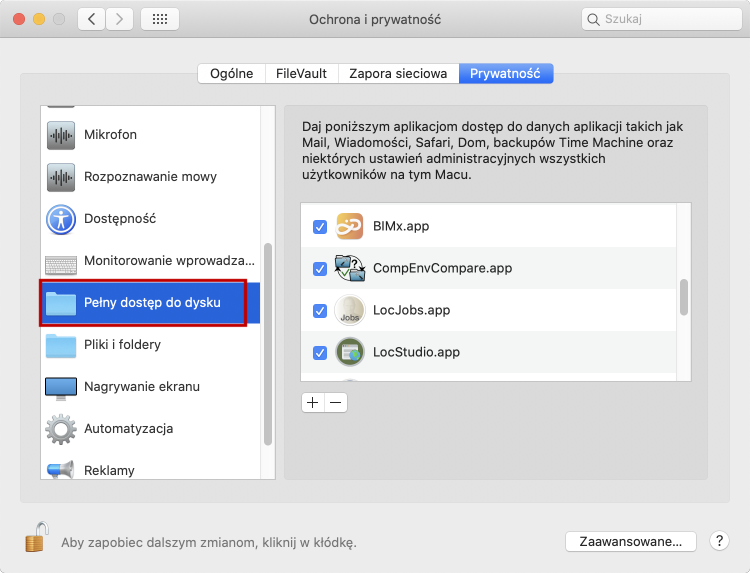Select the Zapora sieciowa tab
This screenshot has width=750, height=573.
(x=398, y=74)
